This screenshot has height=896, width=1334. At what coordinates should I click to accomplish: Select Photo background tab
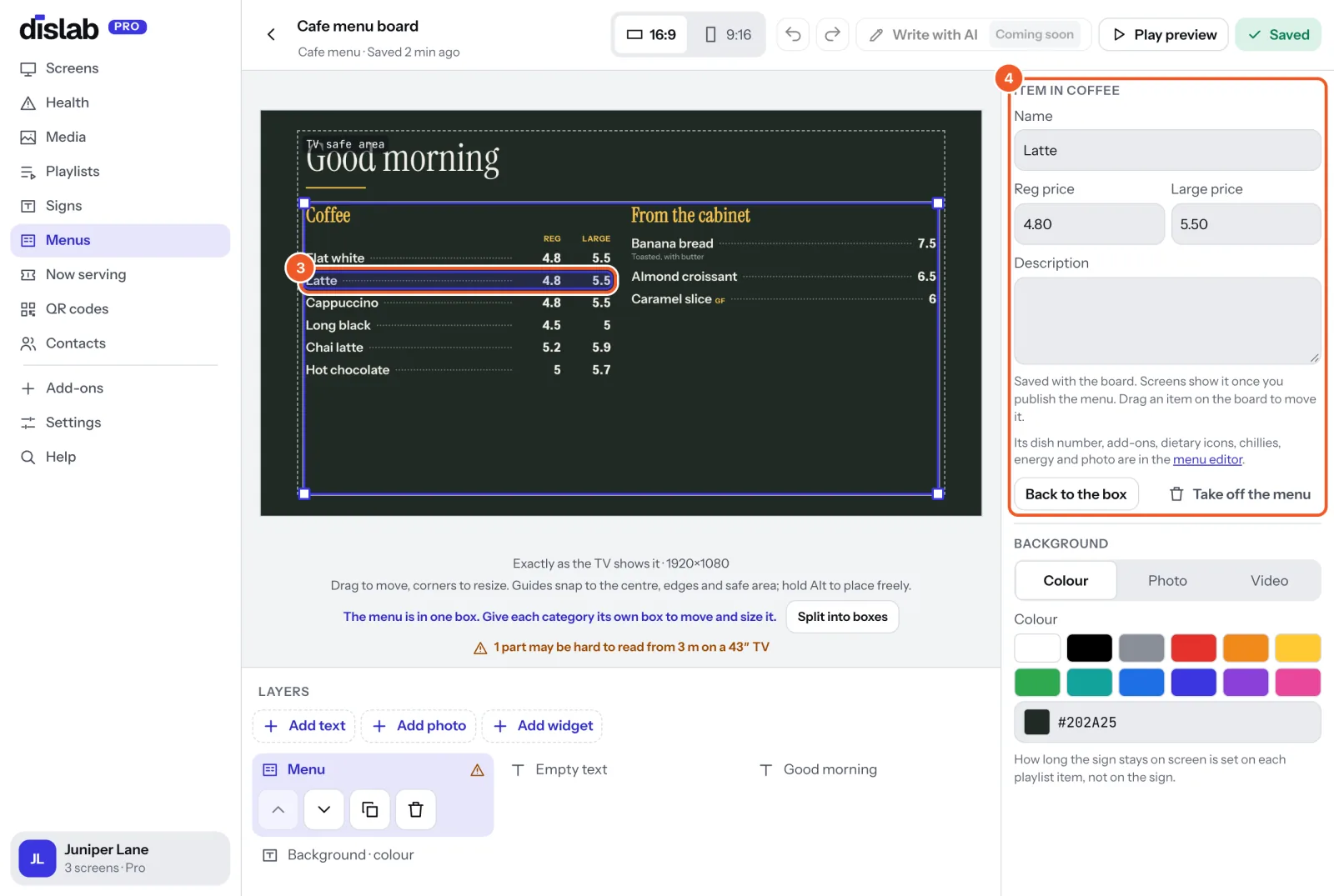[1167, 581]
